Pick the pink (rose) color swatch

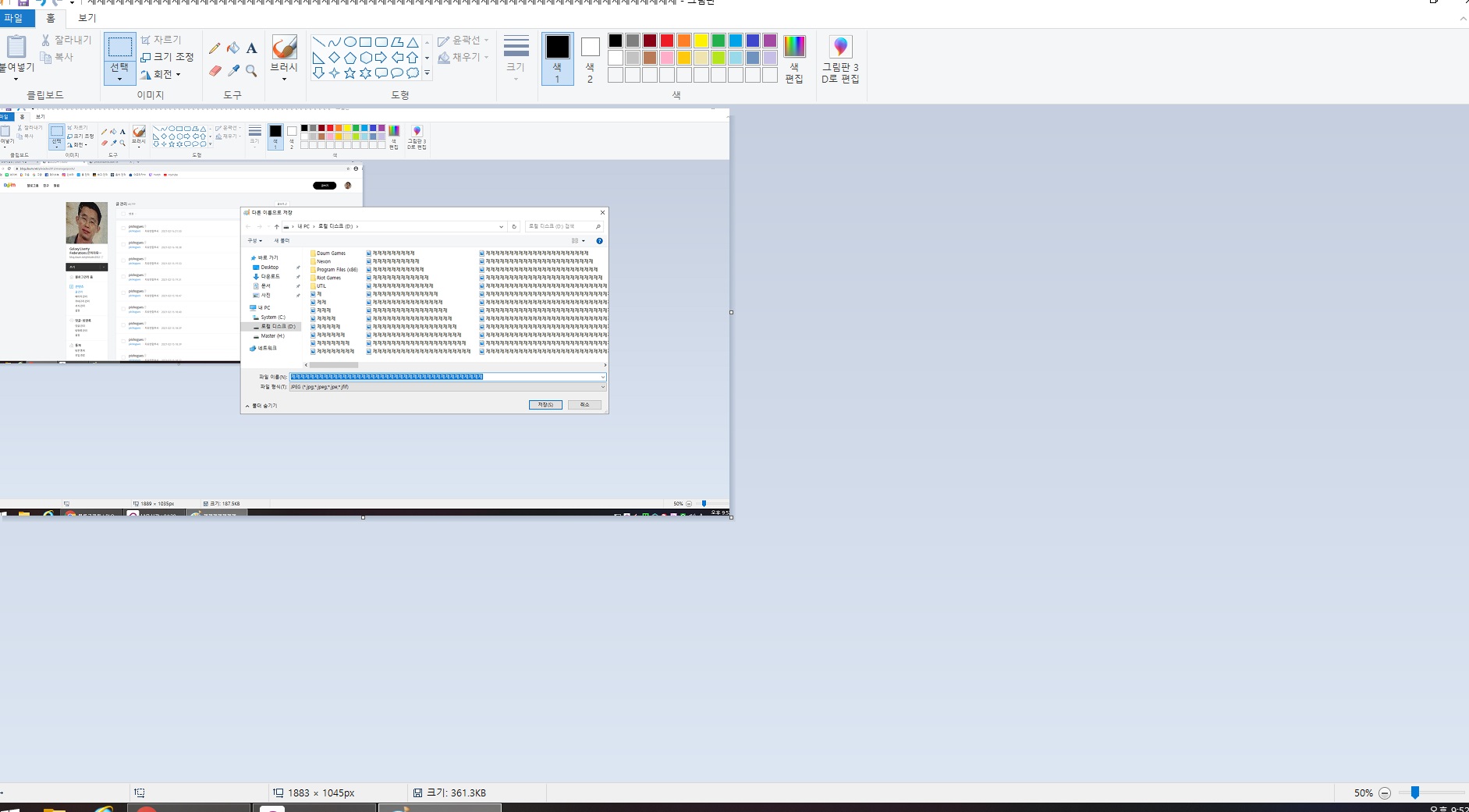tap(667, 58)
